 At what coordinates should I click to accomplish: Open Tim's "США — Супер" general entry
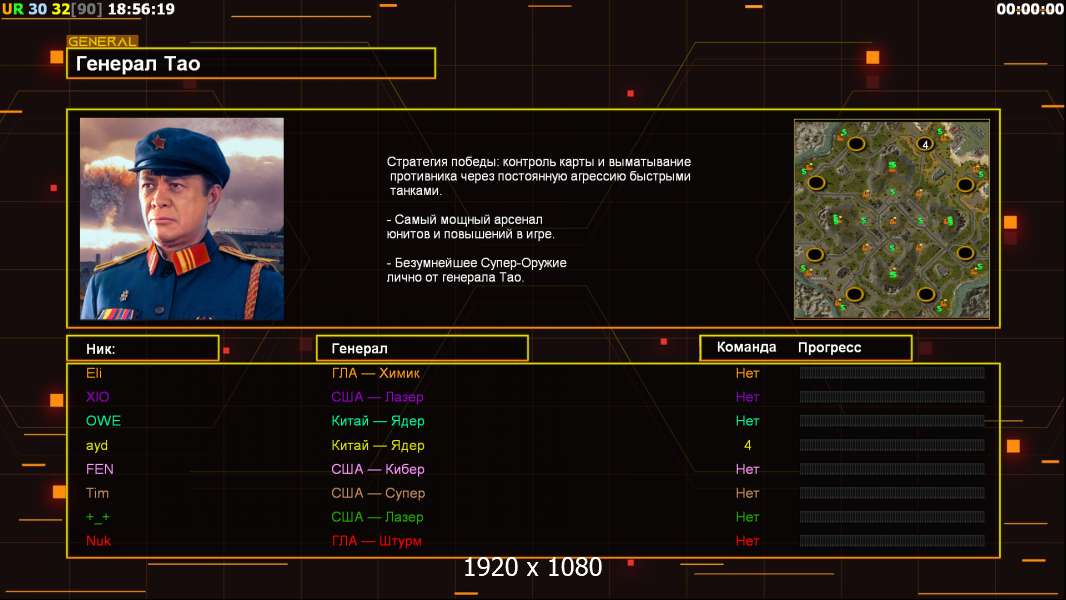pos(377,493)
